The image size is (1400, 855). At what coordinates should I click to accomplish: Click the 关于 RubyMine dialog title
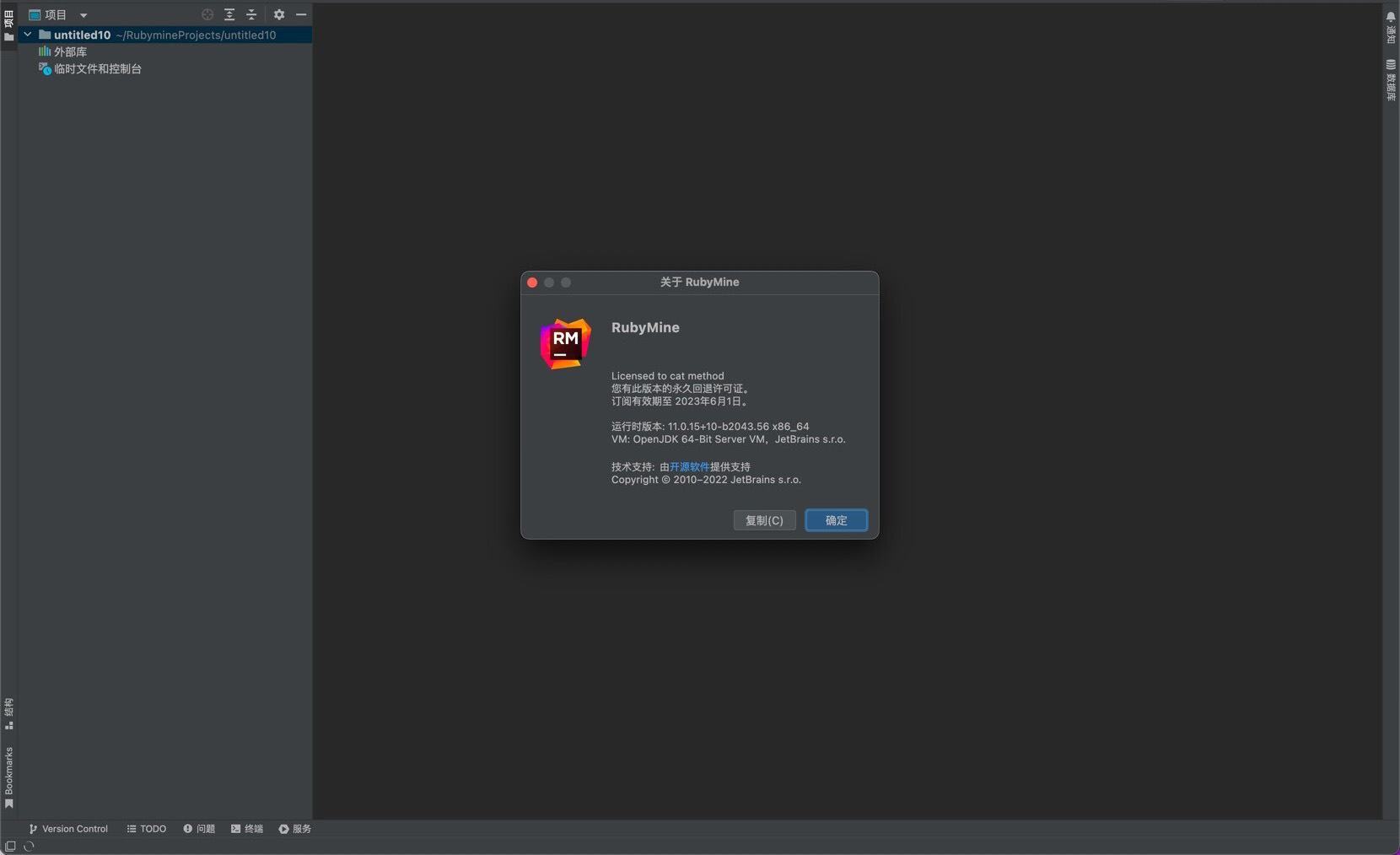tap(699, 282)
